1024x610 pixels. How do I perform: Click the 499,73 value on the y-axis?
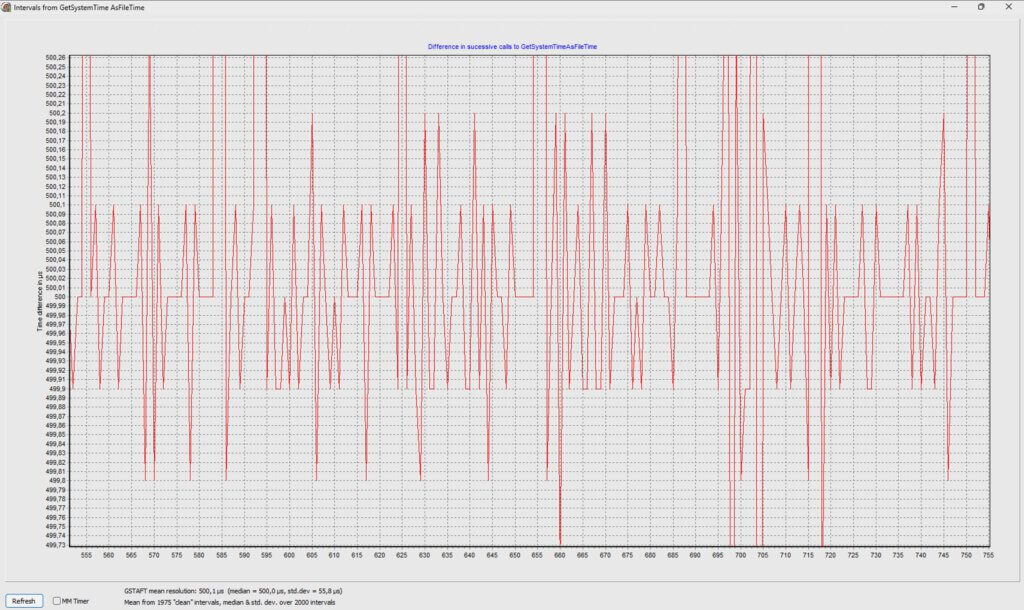pyautogui.click(x=56, y=545)
